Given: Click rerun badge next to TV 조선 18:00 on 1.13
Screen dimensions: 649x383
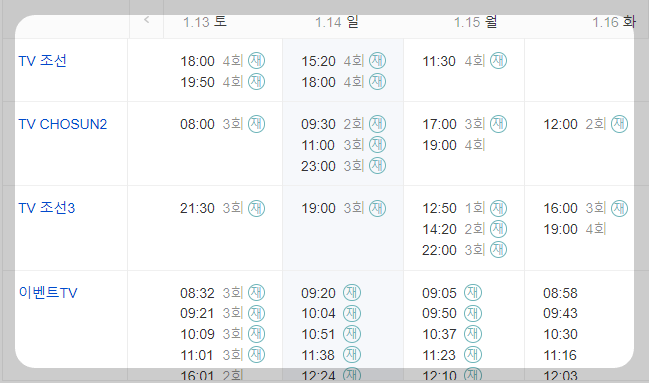Looking at the screenshot, I should coord(256,60).
